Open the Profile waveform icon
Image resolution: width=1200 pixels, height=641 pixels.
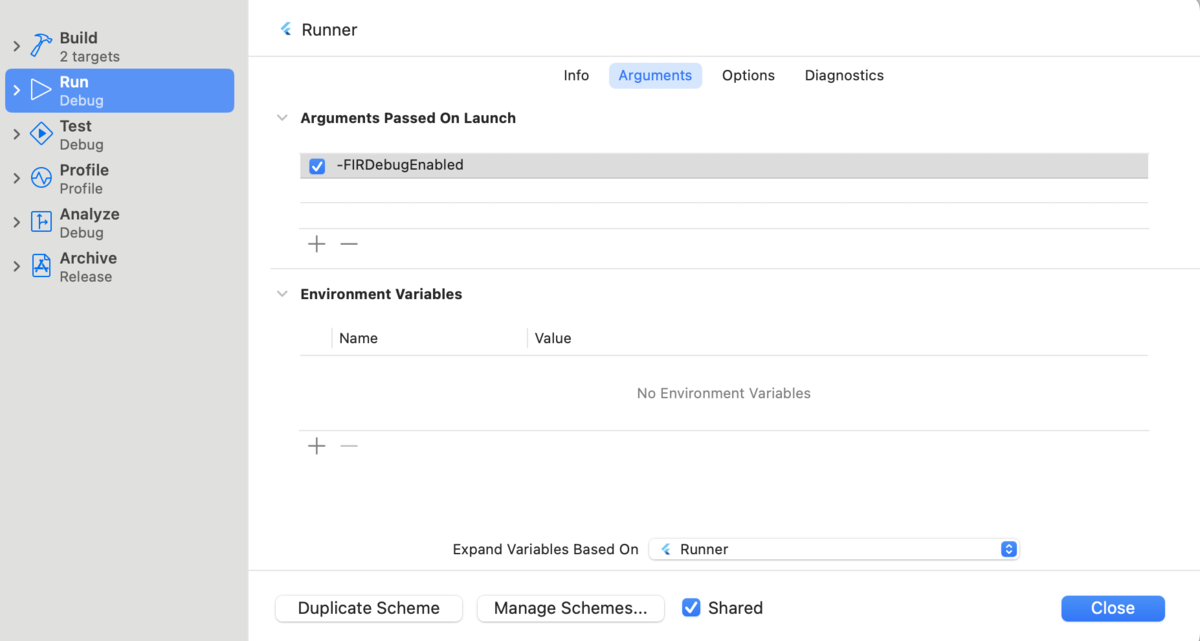coord(41,178)
